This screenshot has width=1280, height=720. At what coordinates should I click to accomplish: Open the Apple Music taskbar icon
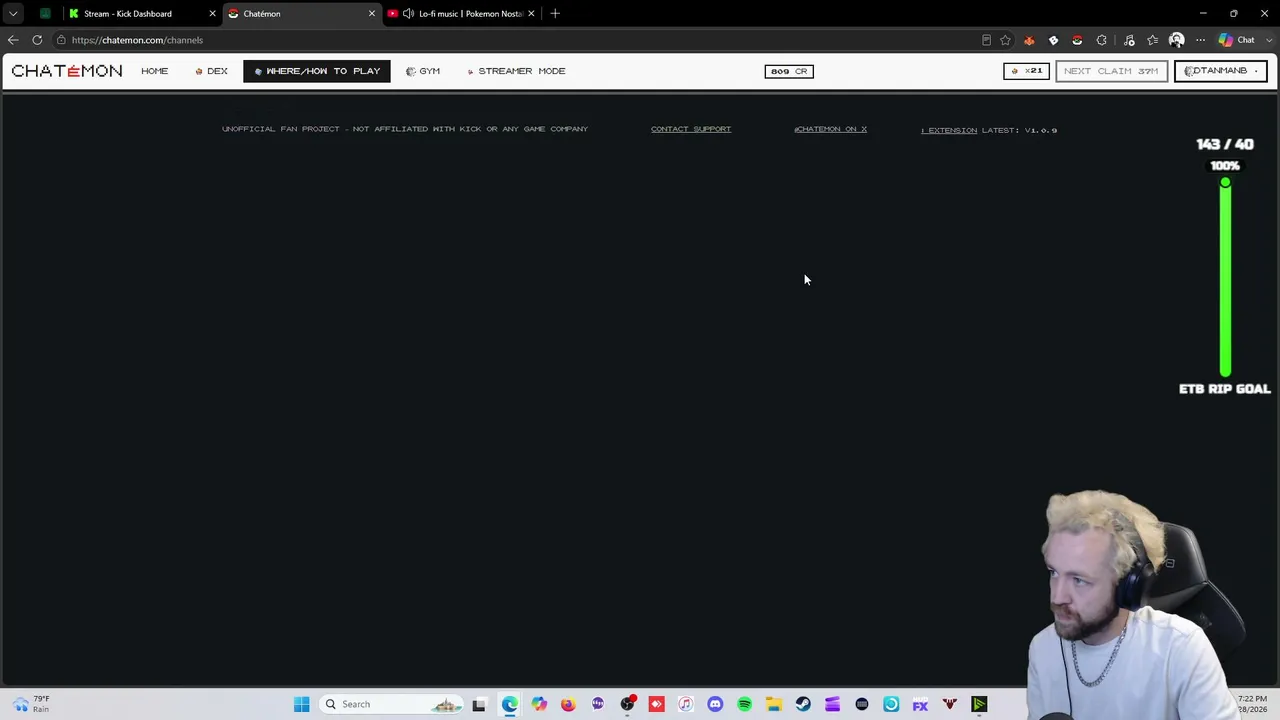pyautogui.click(x=685, y=704)
